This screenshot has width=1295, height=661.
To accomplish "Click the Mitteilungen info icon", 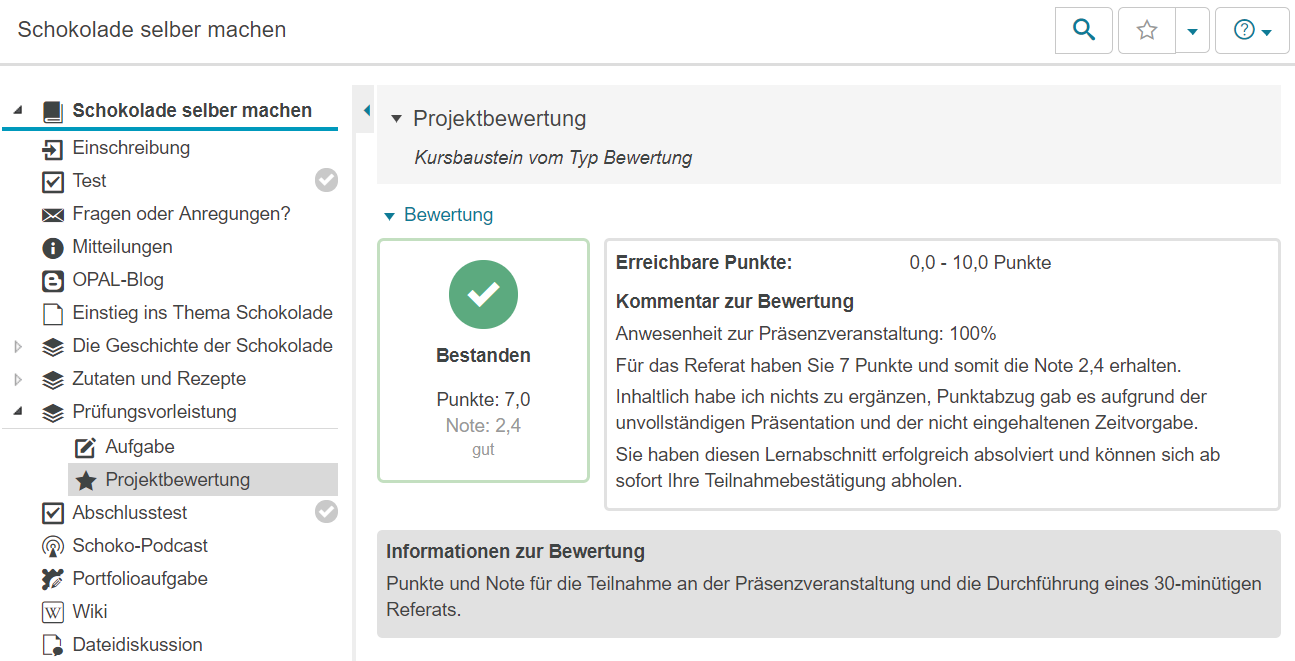I will click(x=55, y=246).
